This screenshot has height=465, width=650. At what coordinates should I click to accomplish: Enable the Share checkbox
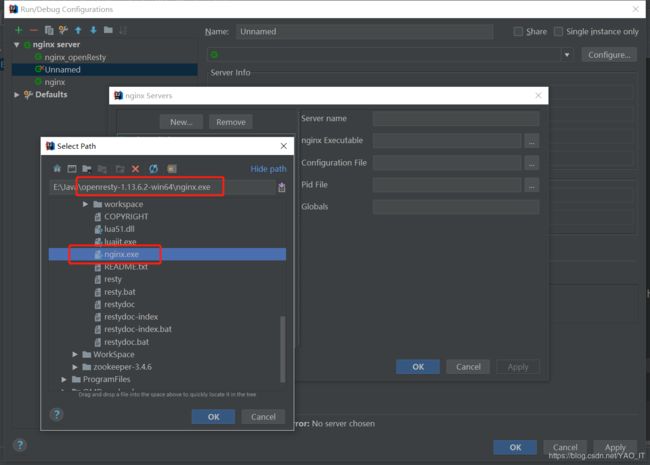pyautogui.click(x=518, y=31)
